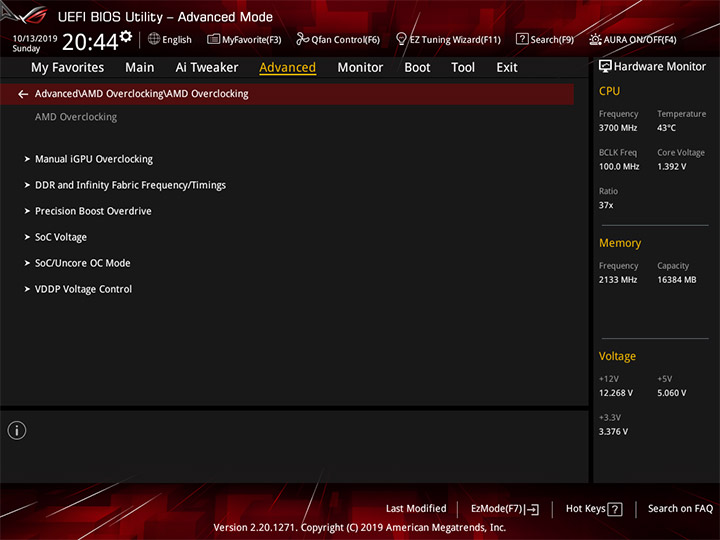Expand DDR and Infinity Fabric arrow
Image resolution: width=720 pixels, height=540 pixels.
pos(27,185)
